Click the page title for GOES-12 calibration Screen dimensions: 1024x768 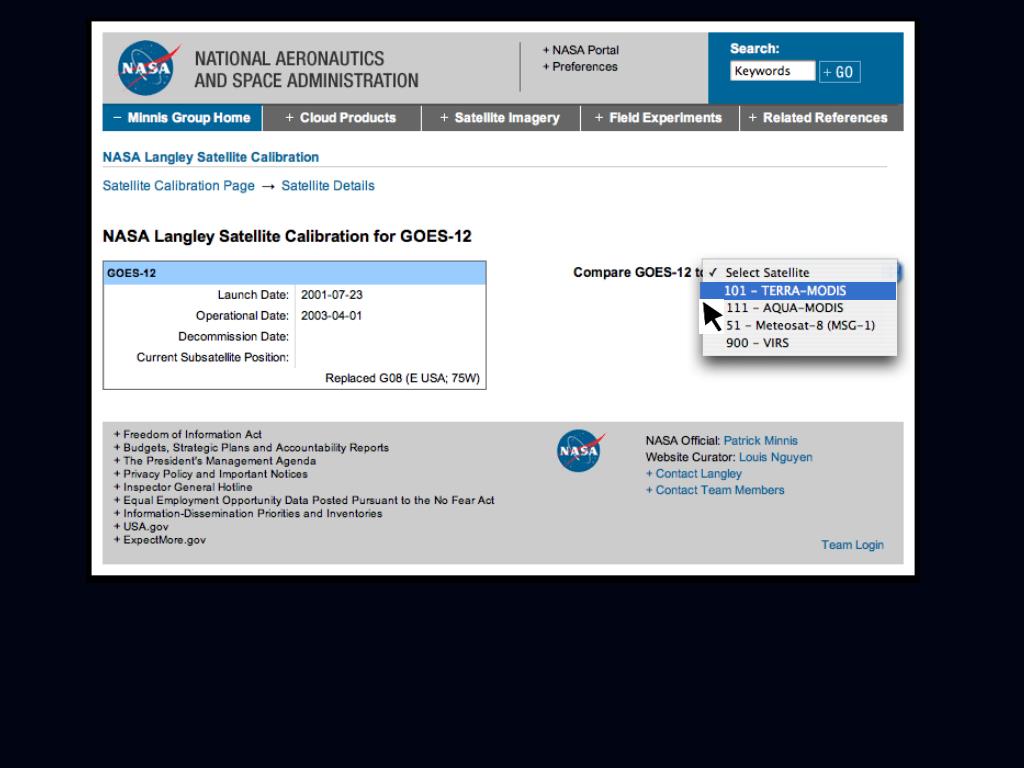click(x=287, y=236)
